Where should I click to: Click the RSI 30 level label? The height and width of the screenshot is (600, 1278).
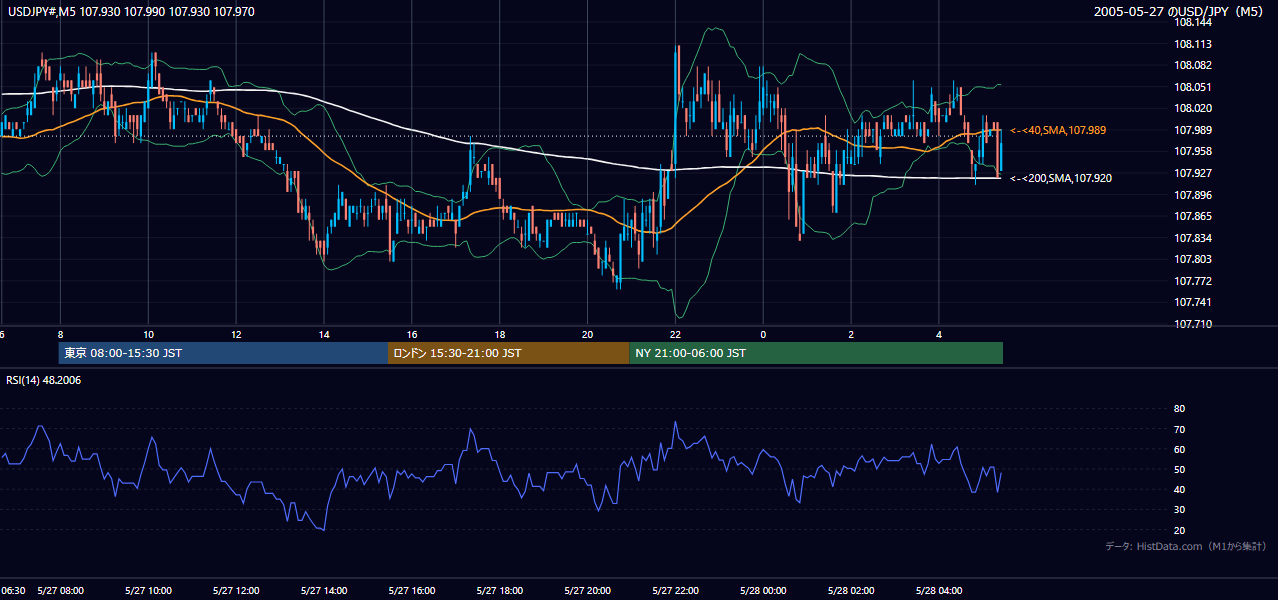tap(1179, 510)
